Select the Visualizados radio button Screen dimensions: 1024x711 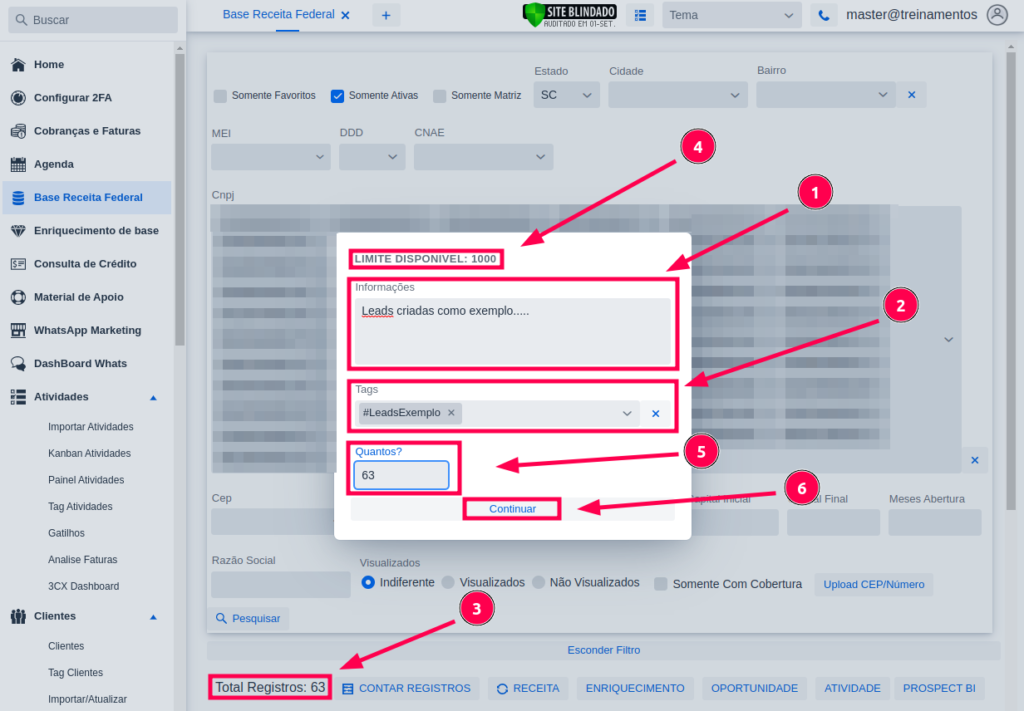click(448, 582)
